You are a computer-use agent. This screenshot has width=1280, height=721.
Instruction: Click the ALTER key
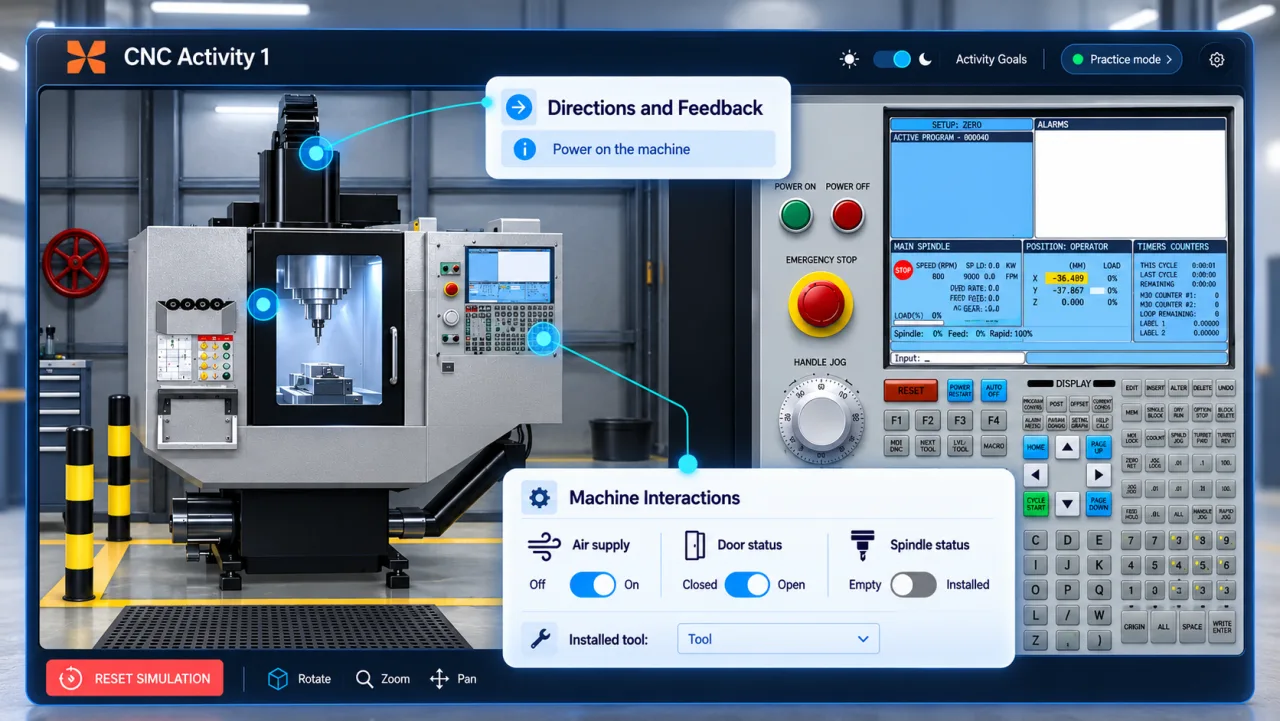point(1179,387)
